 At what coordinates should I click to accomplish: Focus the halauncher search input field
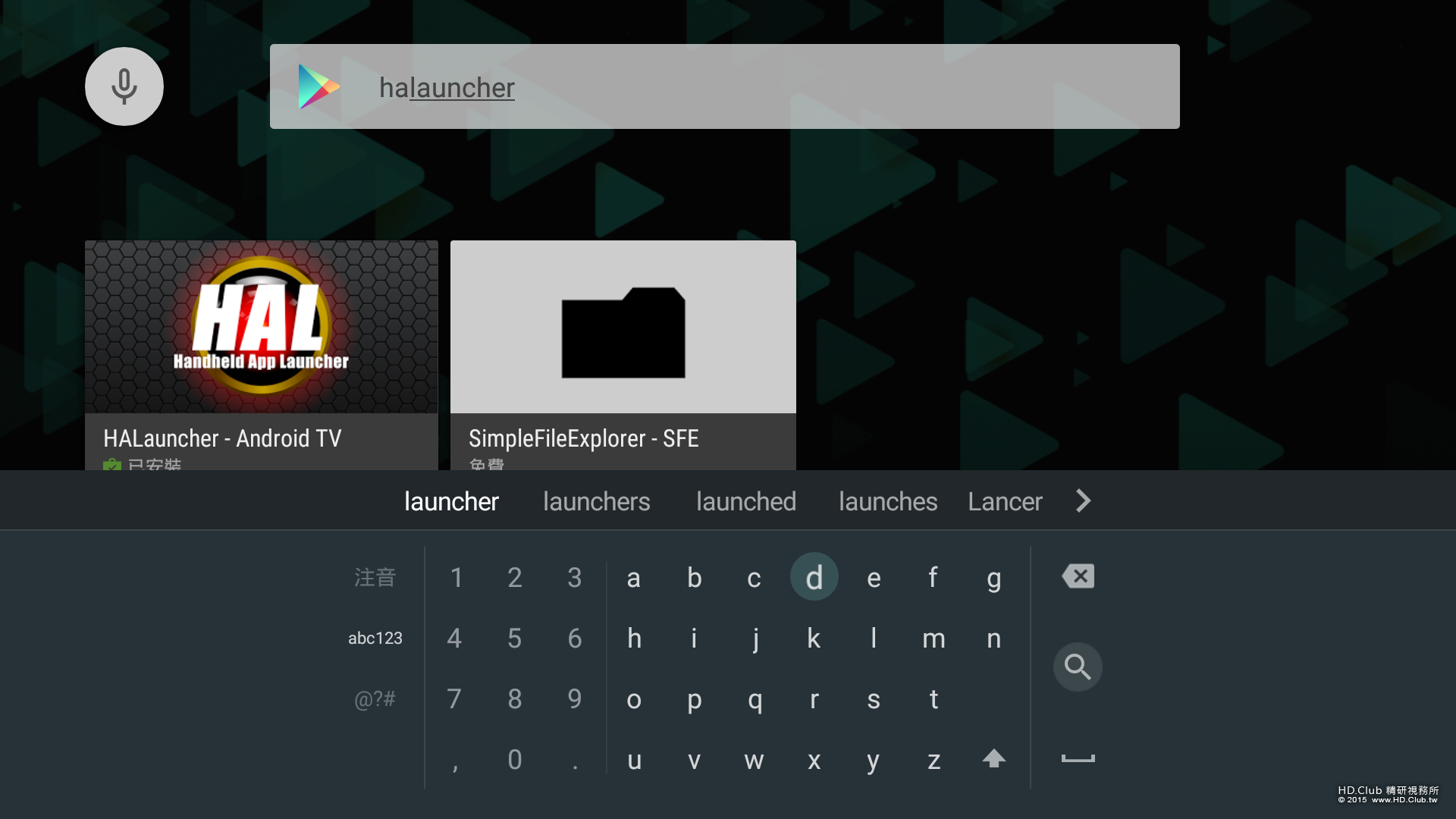[x=724, y=86]
